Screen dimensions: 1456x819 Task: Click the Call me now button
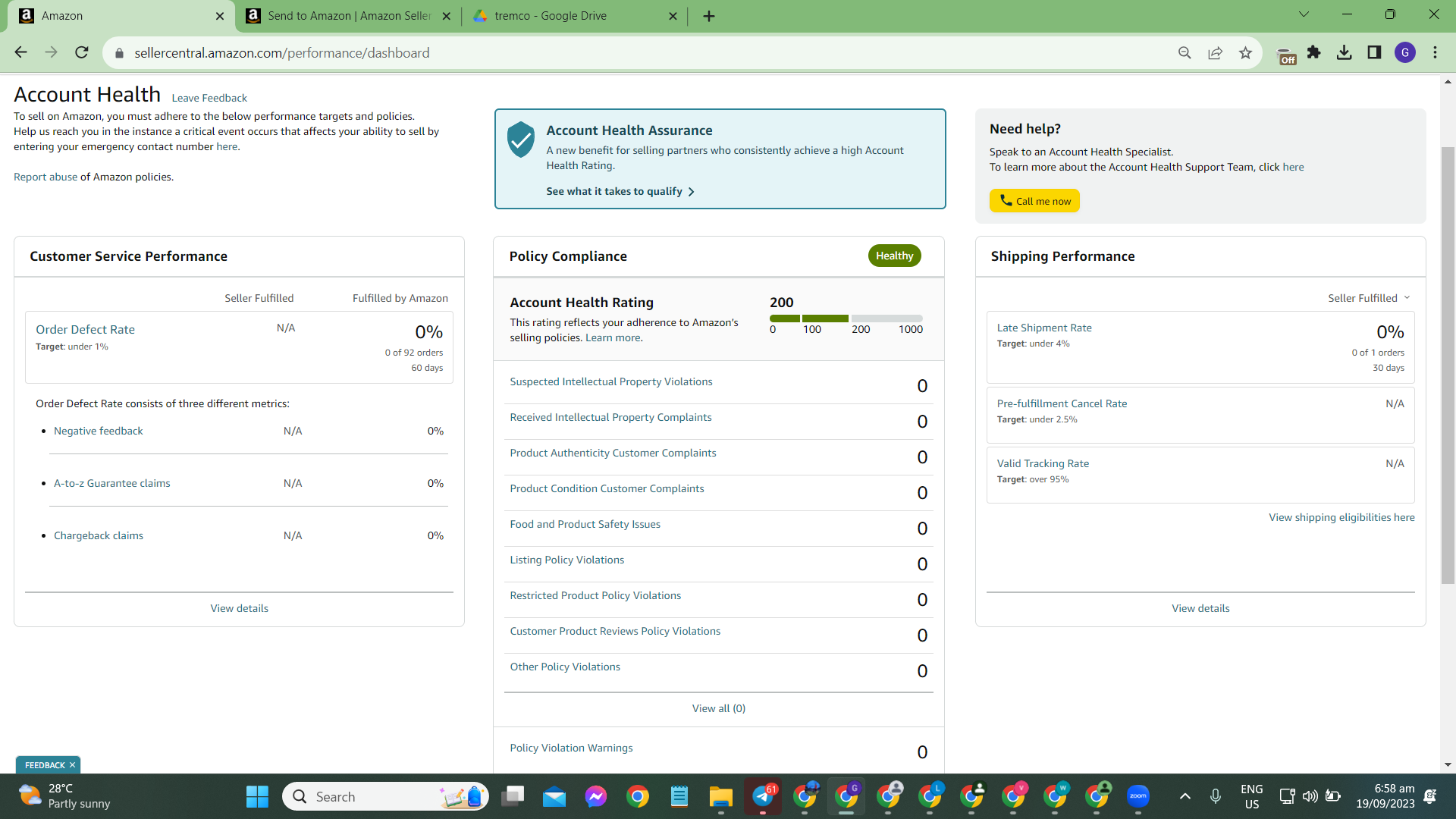(x=1034, y=201)
